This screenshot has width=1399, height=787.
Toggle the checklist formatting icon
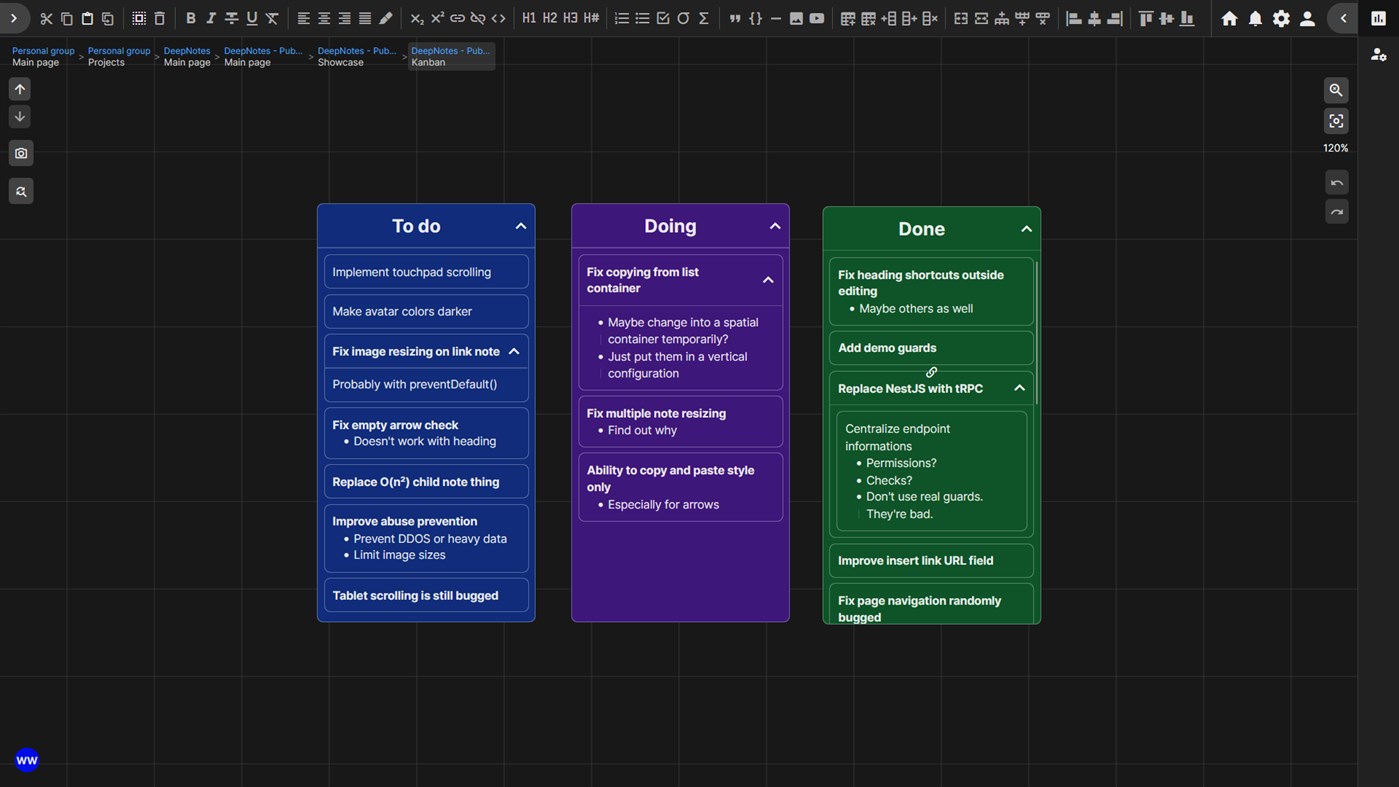point(661,18)
